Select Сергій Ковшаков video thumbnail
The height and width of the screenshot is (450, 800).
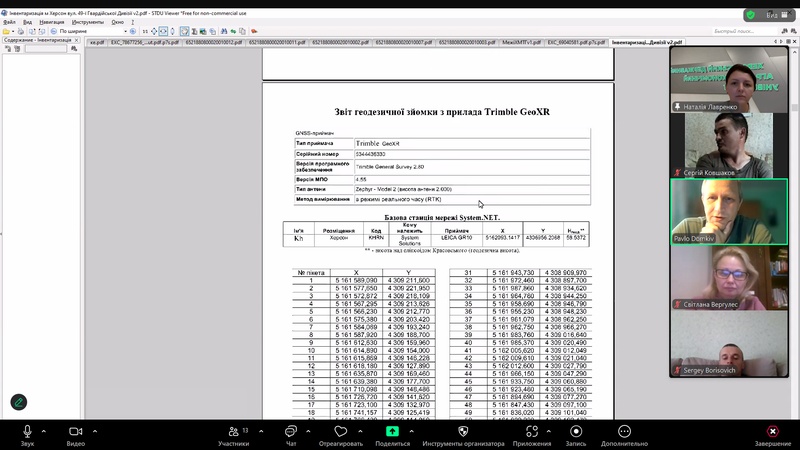[x=729, y=145]
